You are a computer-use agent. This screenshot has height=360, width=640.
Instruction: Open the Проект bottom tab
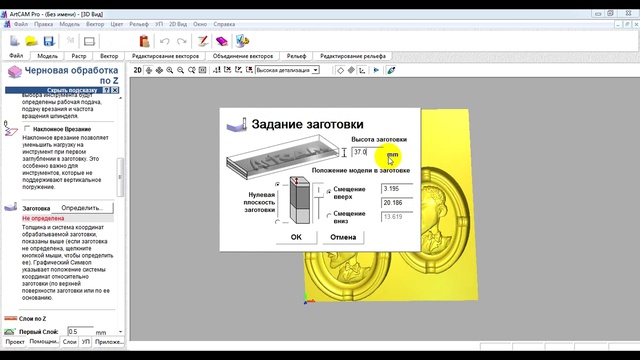[15, 342]
